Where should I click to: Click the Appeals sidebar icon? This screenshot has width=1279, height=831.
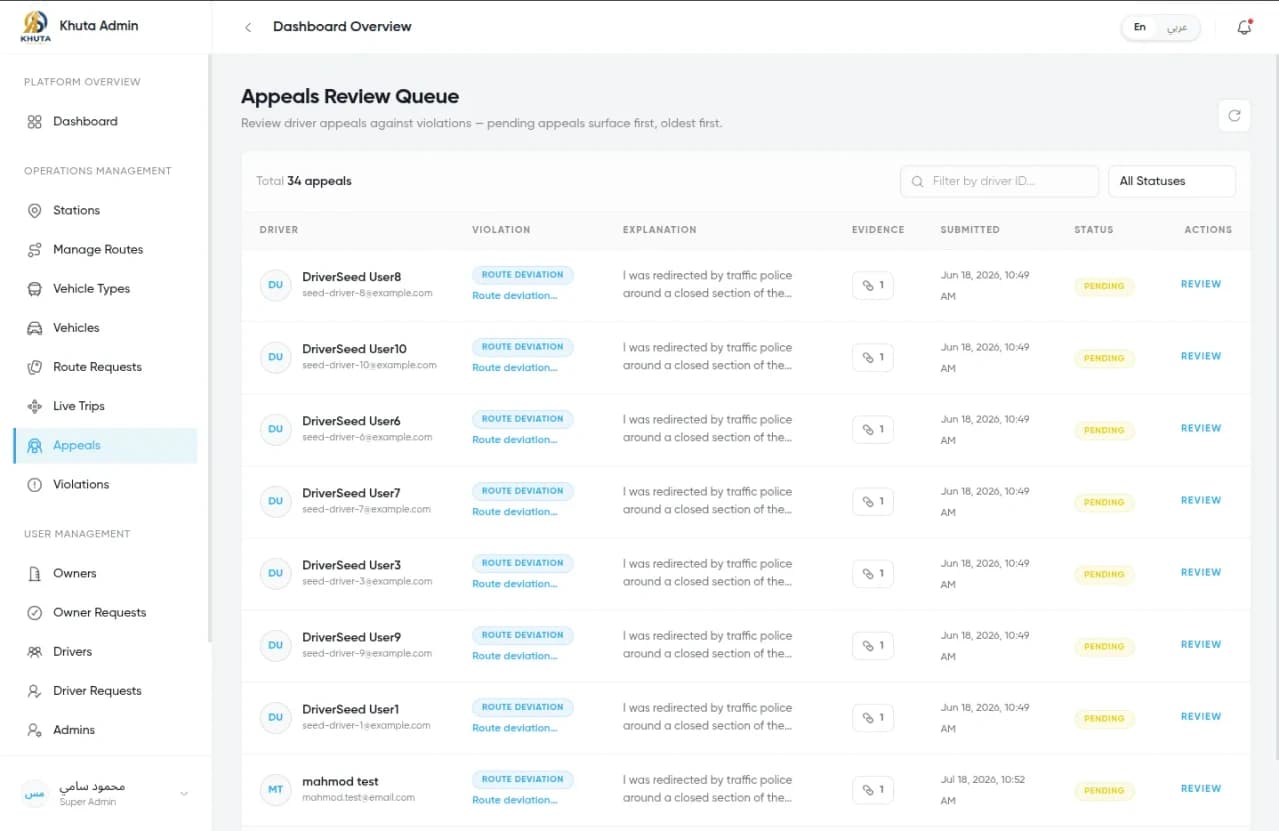[x=35, y=446]
